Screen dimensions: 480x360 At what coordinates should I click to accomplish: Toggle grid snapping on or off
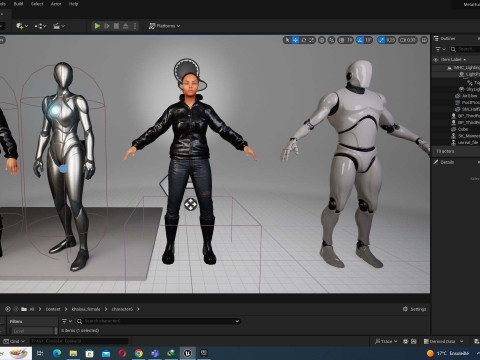[341, 40]
